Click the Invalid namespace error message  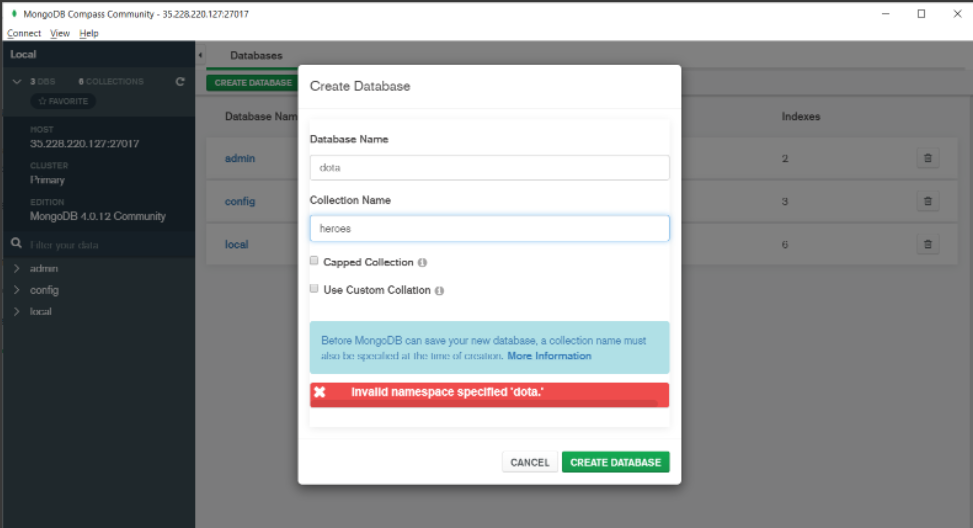pyautogui.click(x=447, y=392)
